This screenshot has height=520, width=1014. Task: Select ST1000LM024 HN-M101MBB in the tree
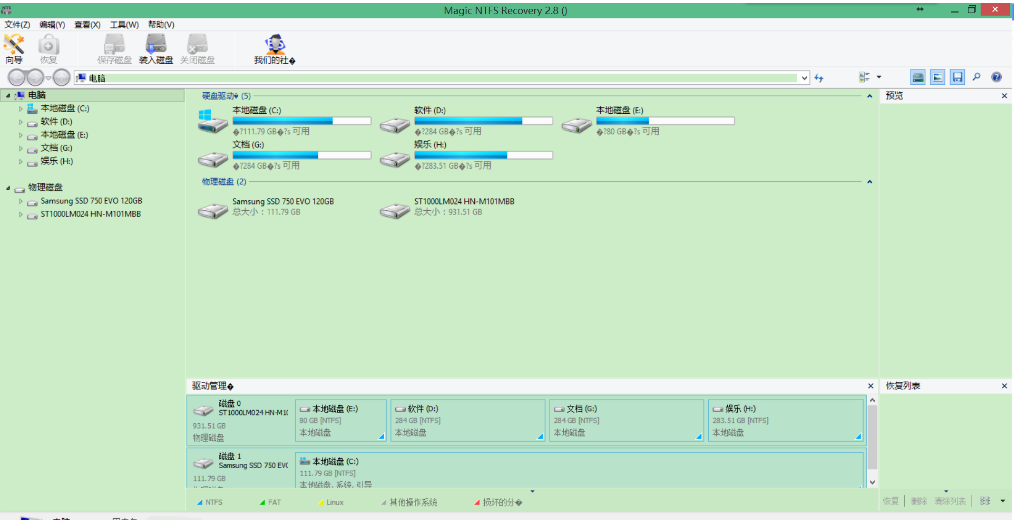[x=91, y=214]
